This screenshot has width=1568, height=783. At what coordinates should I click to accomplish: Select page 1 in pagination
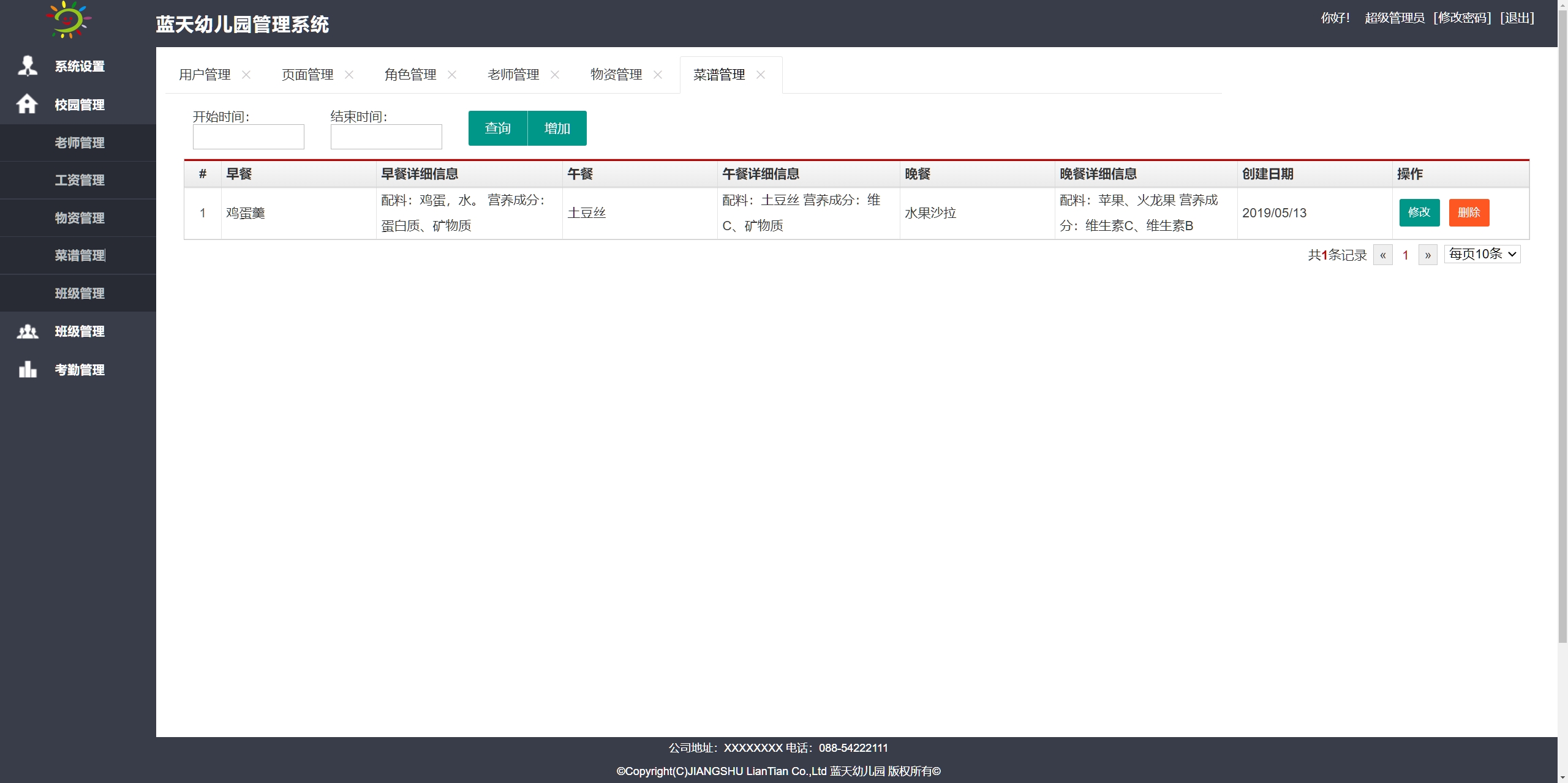(x=1406, y=255)
